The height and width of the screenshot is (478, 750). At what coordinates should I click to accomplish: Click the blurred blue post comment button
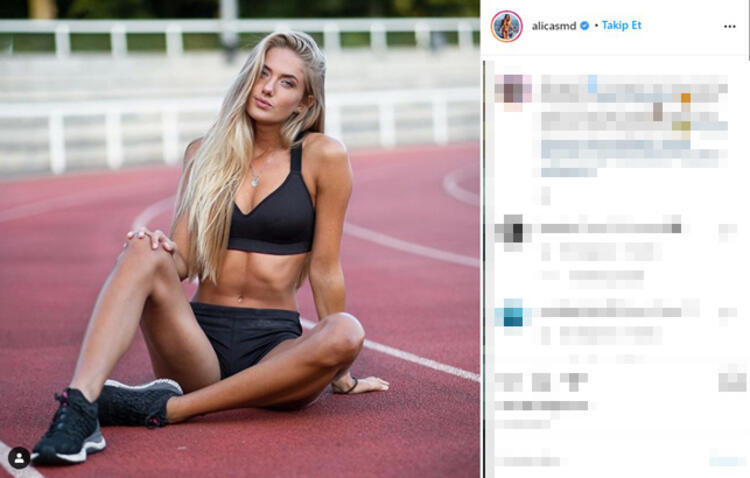[x=727, y=461]
